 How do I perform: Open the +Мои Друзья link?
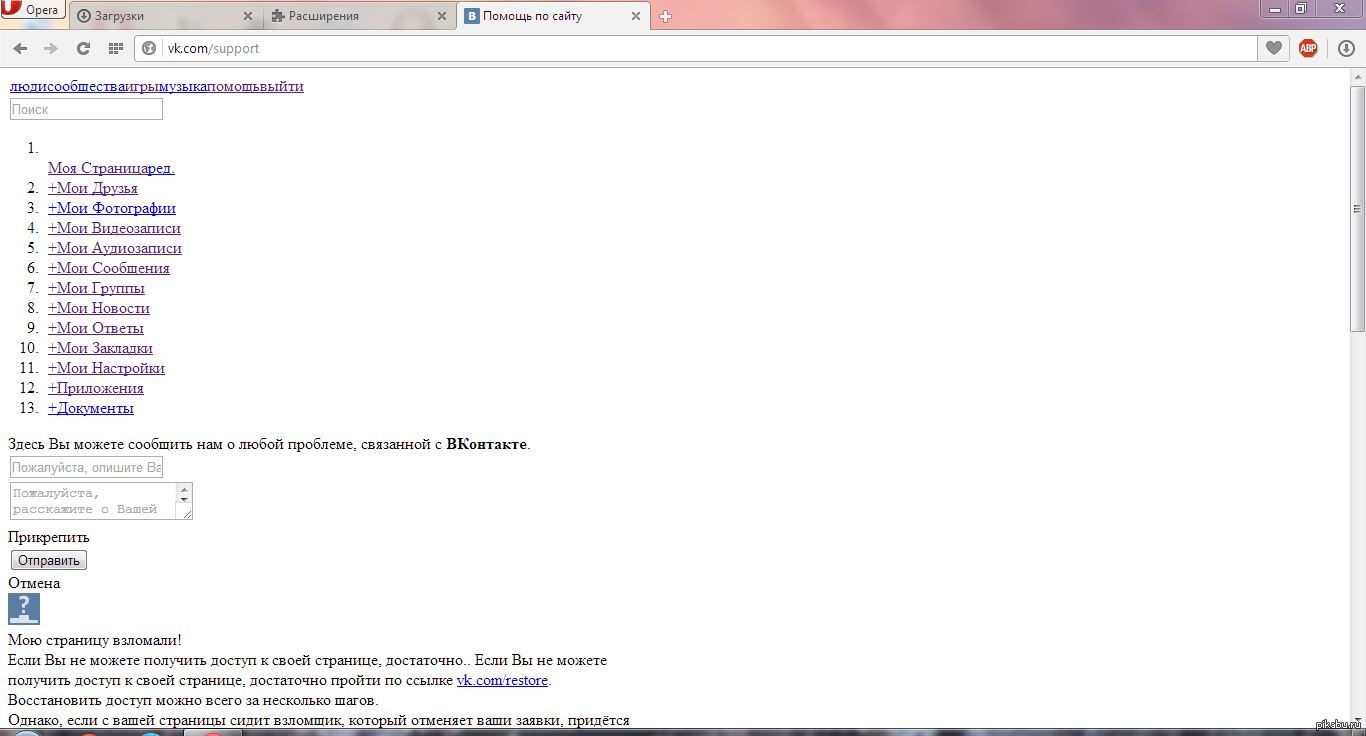click(93, 188)
